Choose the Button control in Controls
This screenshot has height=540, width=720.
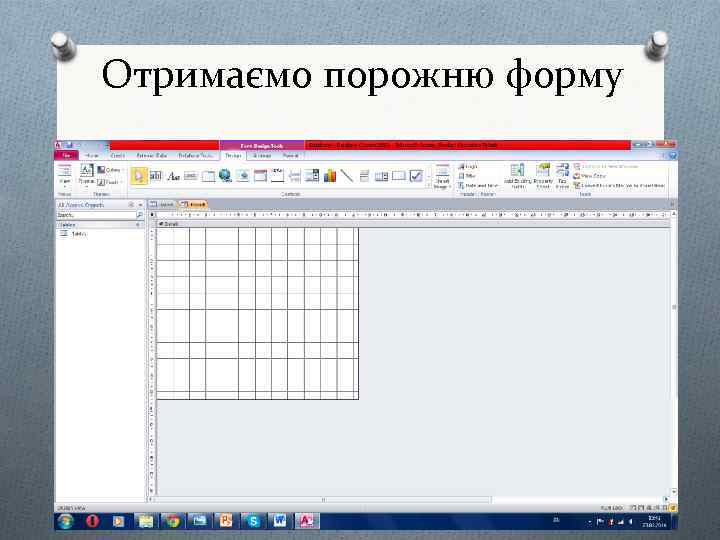click(x=191, y=176)
